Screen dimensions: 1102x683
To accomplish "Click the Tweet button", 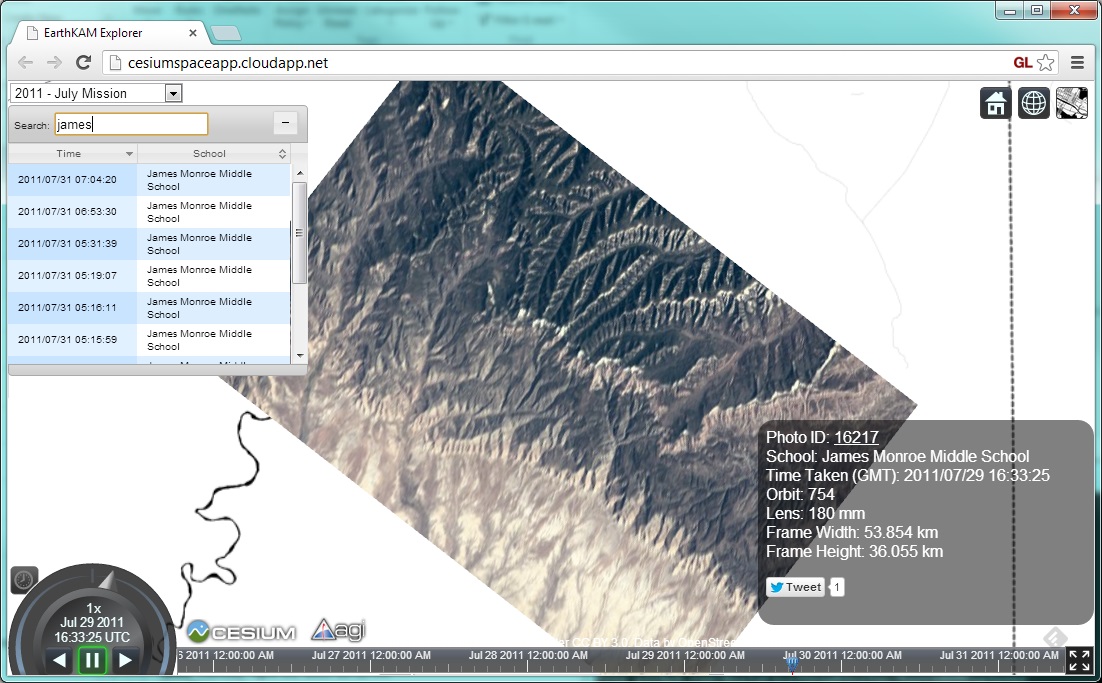I will [x=795, y=587].
